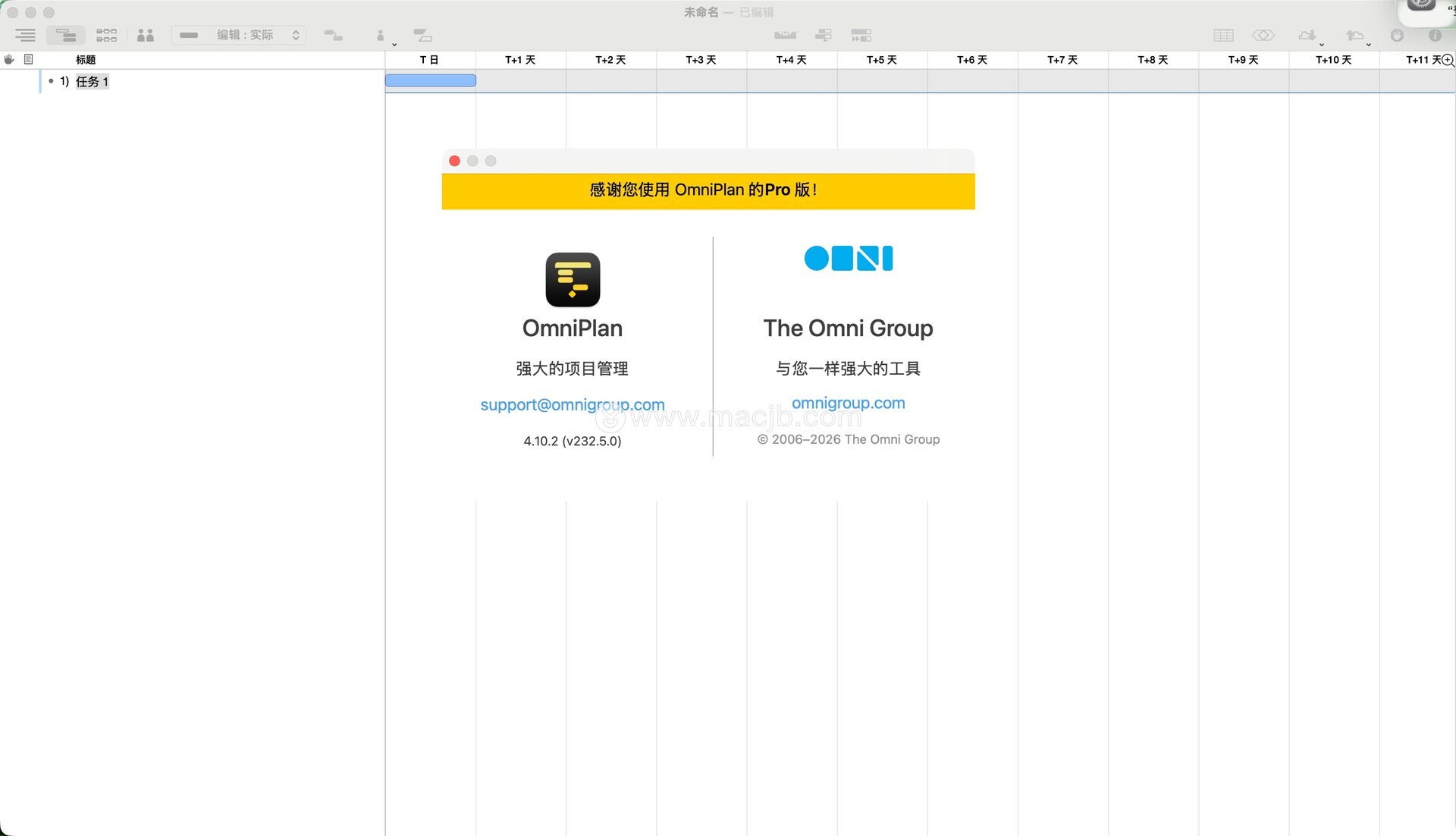The image size is (1456, 836).
Task: Open the inspector info icon
Action: click(1435, 35)
